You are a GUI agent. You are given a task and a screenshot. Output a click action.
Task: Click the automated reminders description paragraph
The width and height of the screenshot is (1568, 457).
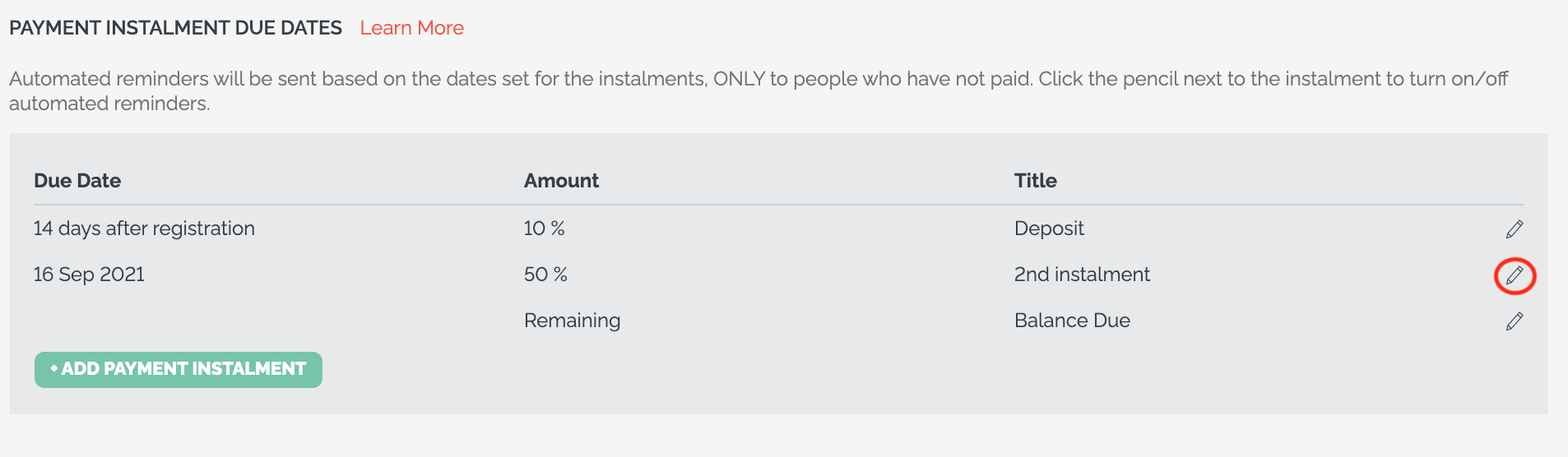758,91
